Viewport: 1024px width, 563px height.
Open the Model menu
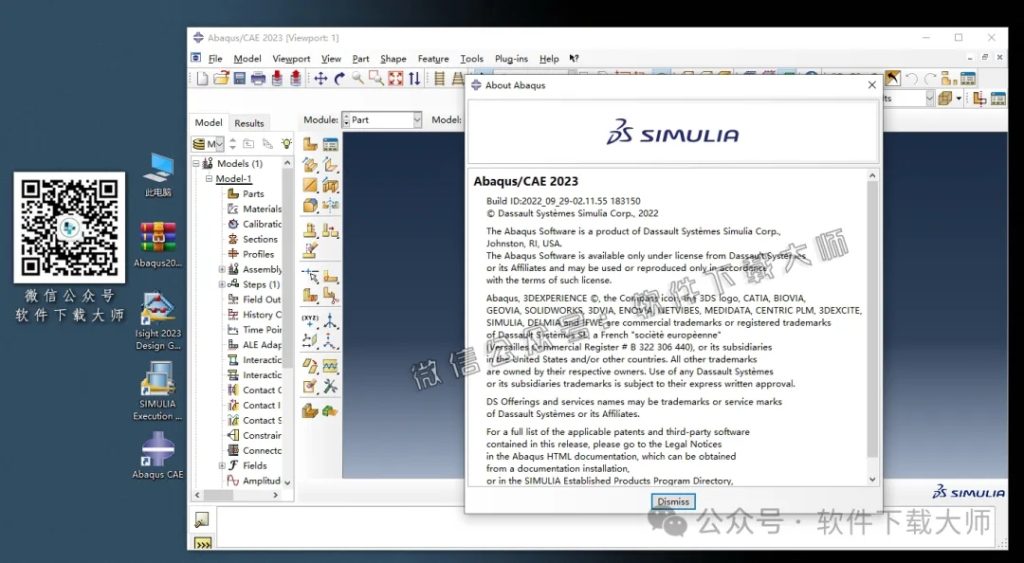click(248, 58)
